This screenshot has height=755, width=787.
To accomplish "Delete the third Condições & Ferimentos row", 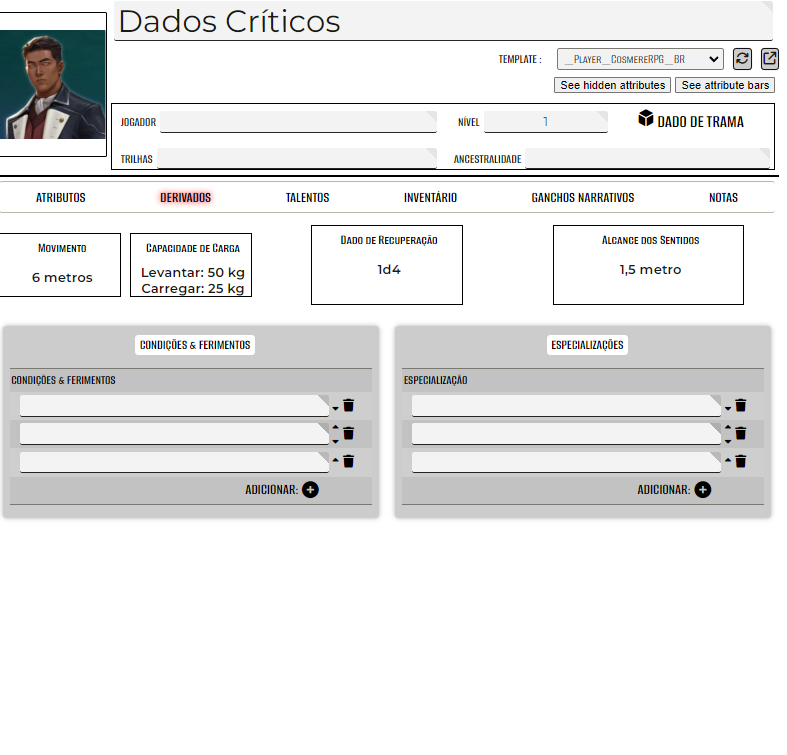I will 348,461.
